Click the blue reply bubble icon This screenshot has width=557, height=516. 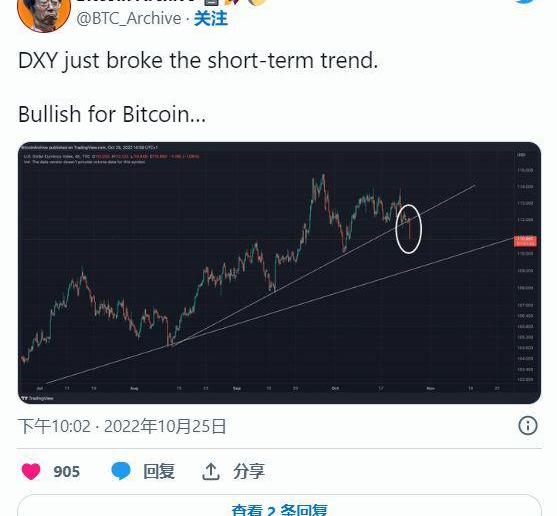tap(121, 471)
